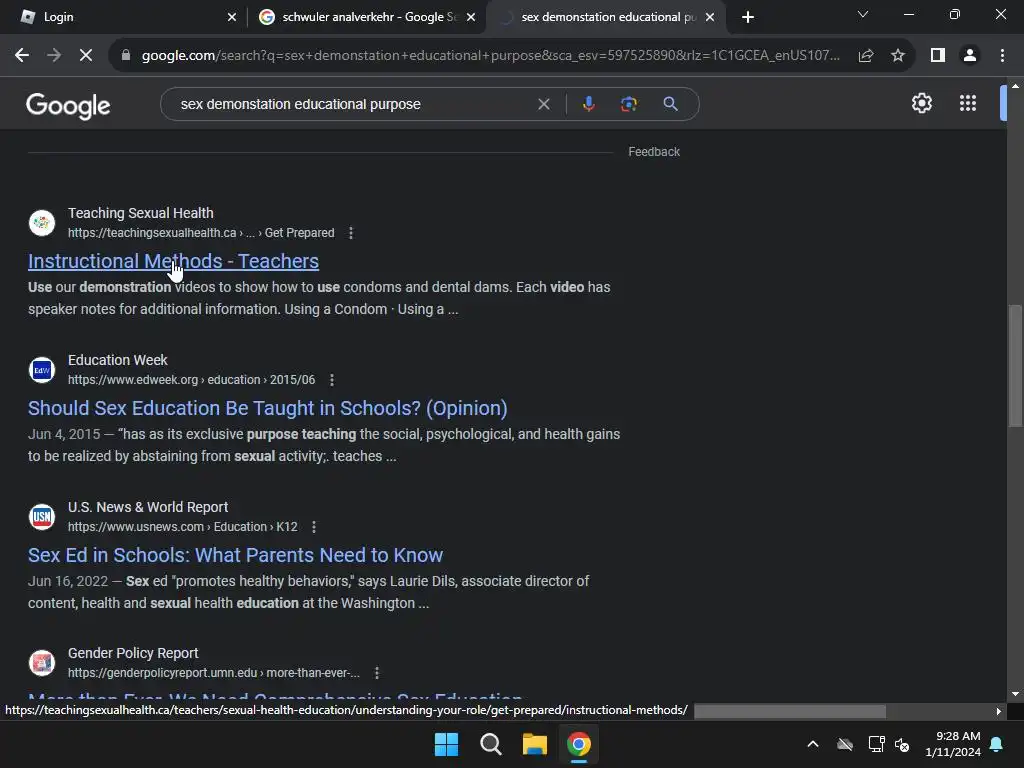The image size is (1024, 768).
Task: Open the notifications bell
Action: click(x=997, y=744)
